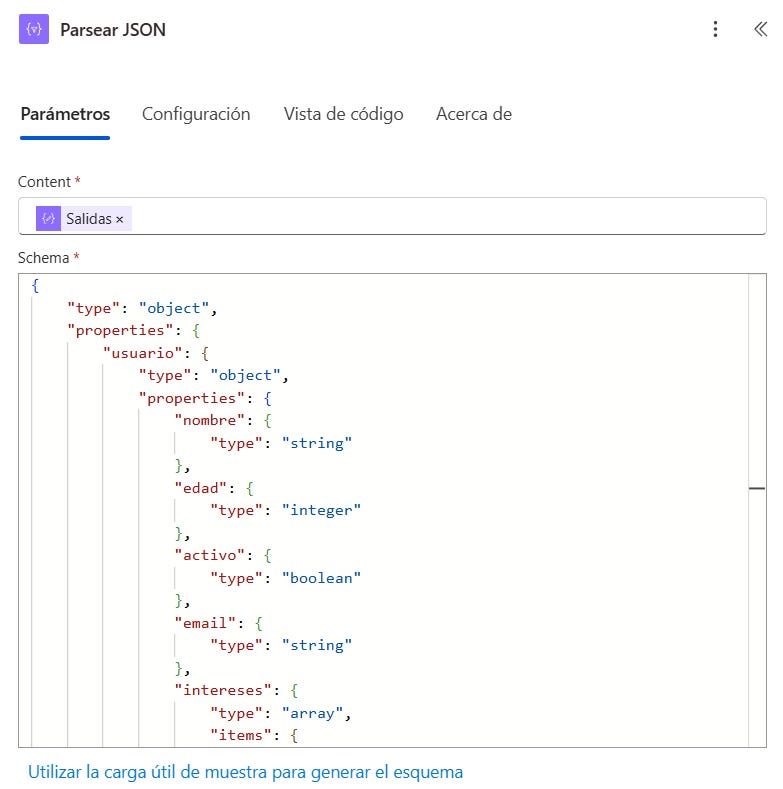Image resolution: width=783 pixels, height=789 pixels.
Task: Click the Parsear JSON title text
Action: [x=113, y=30]
